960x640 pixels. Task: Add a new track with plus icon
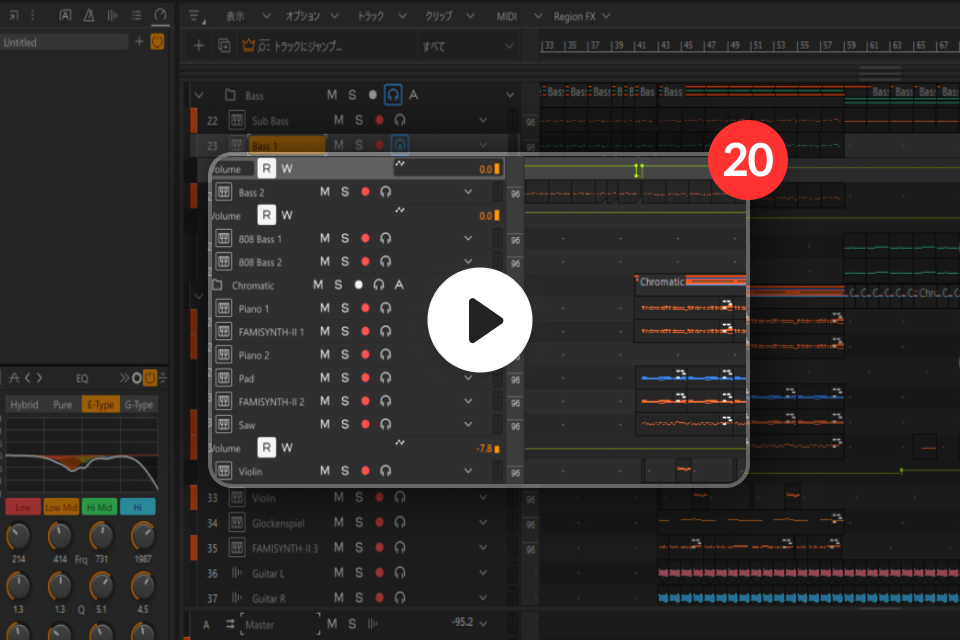[198, 45]
